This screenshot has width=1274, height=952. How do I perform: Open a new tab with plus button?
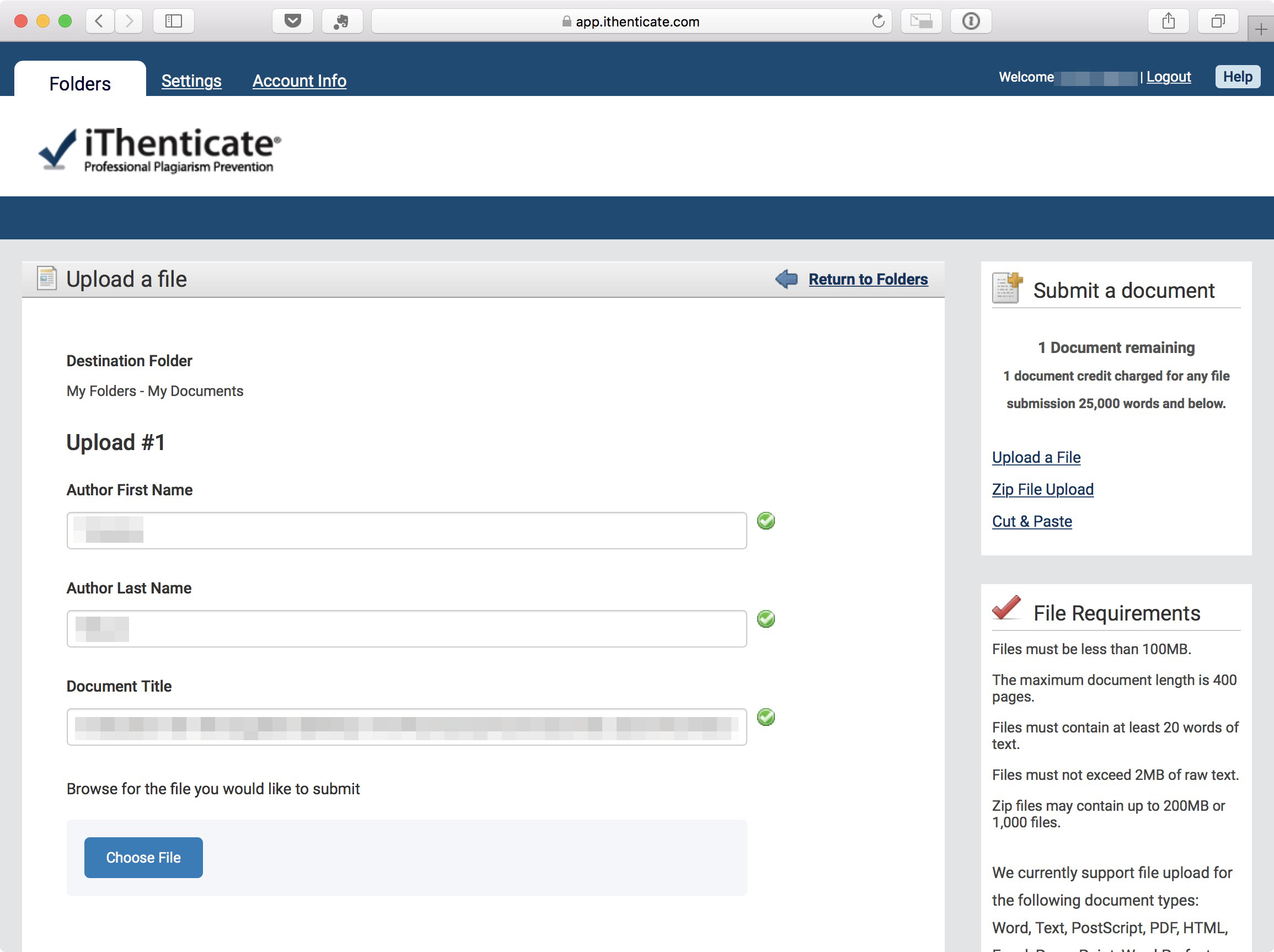point(1260,29)
